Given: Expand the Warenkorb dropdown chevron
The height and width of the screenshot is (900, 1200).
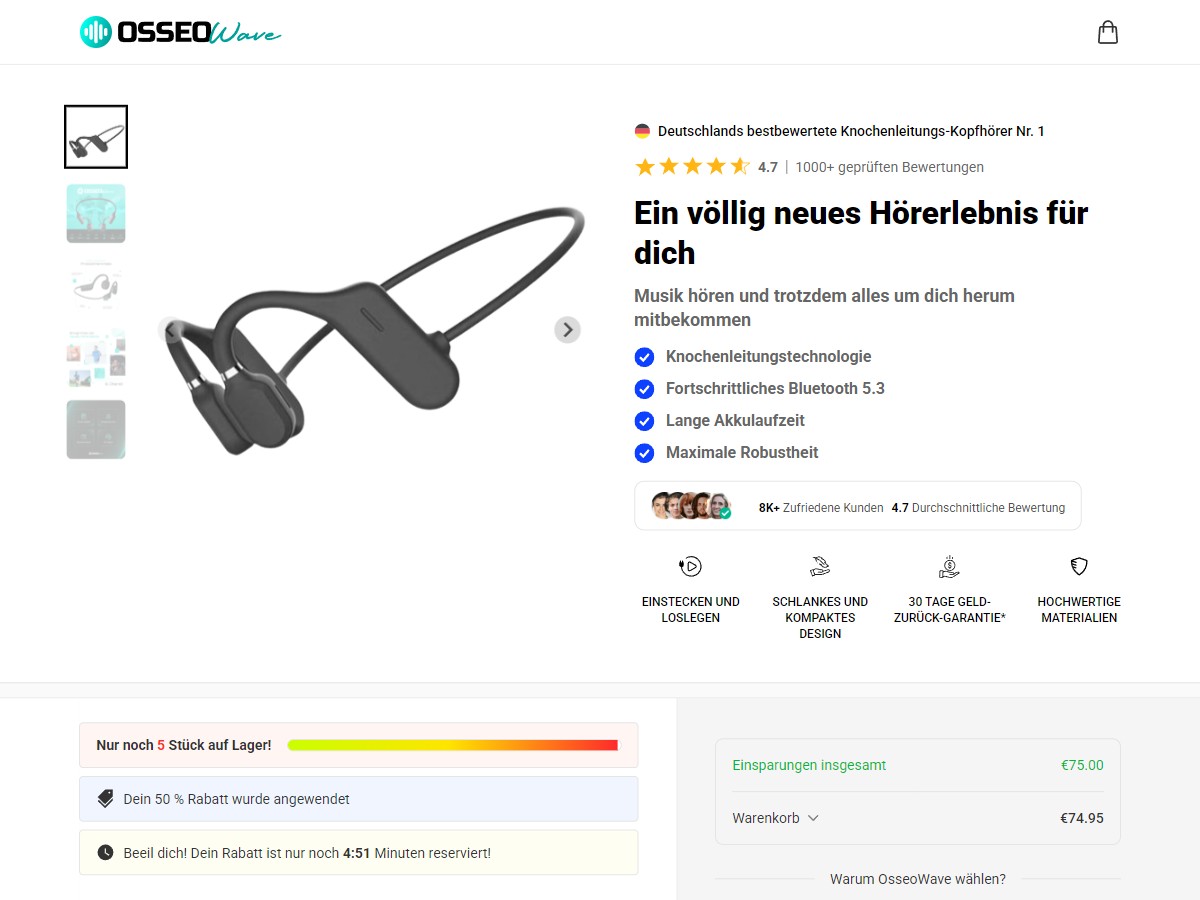Looking at the screenshot, I should tap(813, 818).
